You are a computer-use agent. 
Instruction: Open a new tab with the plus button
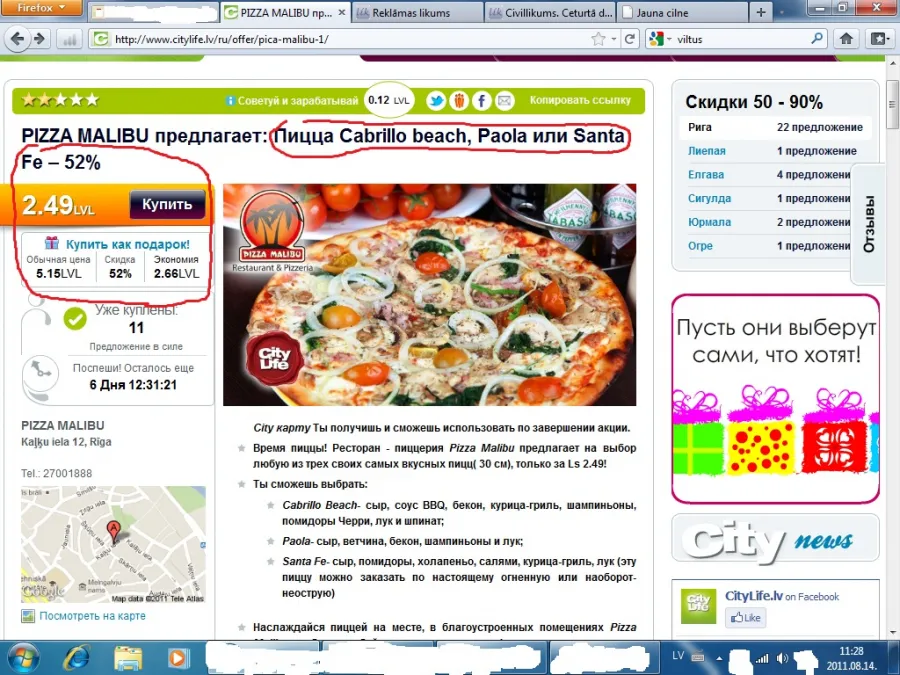[x=761, y=13]
